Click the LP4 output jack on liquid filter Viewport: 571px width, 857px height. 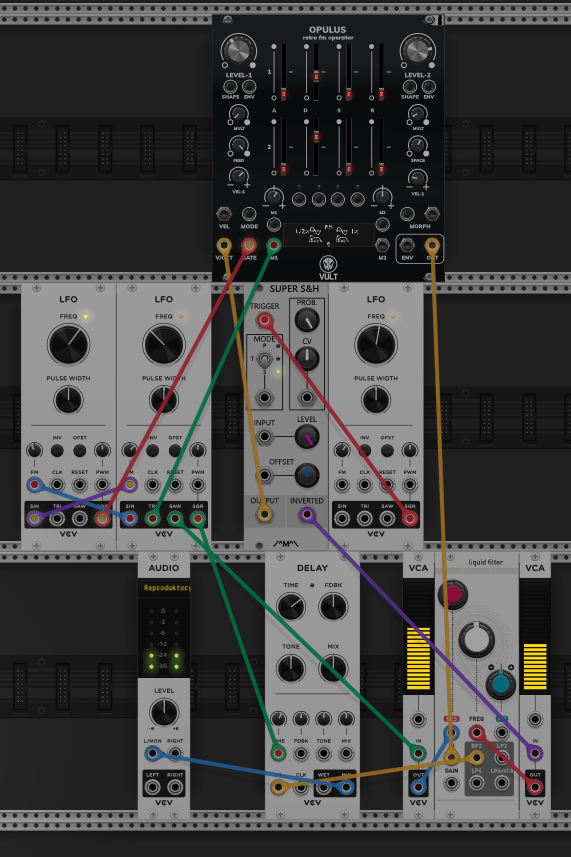[x=476, y=783]
